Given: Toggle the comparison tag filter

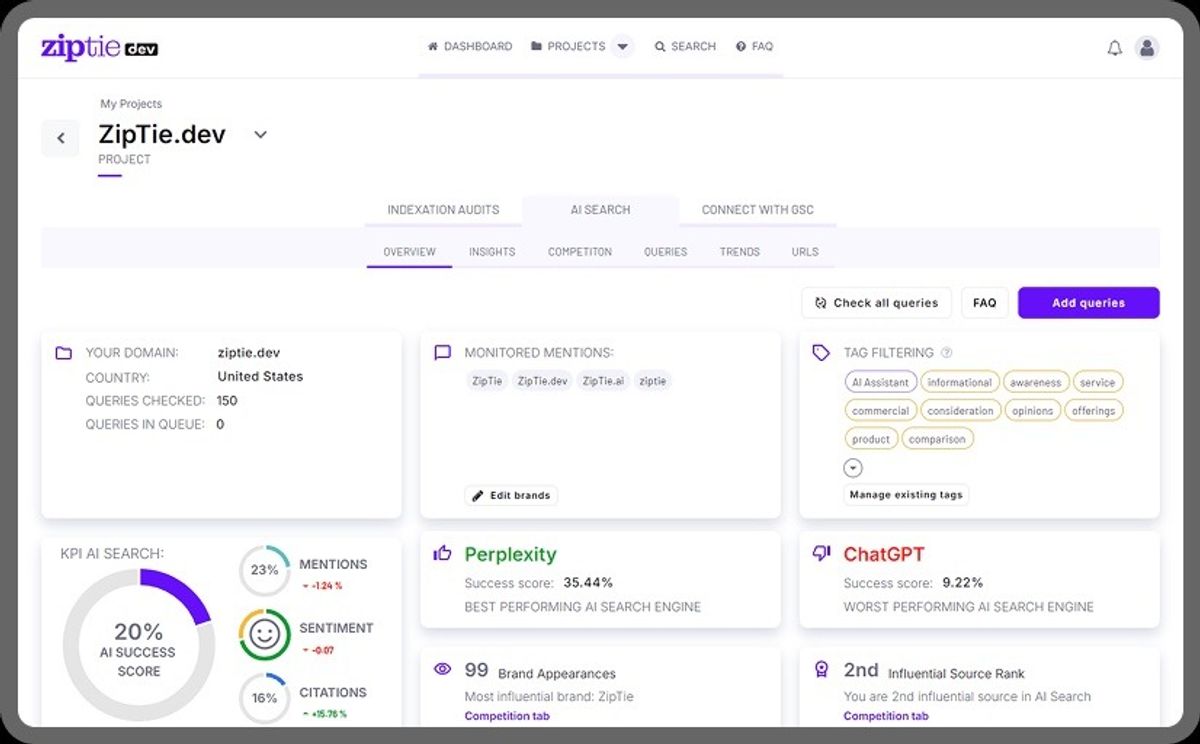Looking at the screenshot, I should click(937, 438).
